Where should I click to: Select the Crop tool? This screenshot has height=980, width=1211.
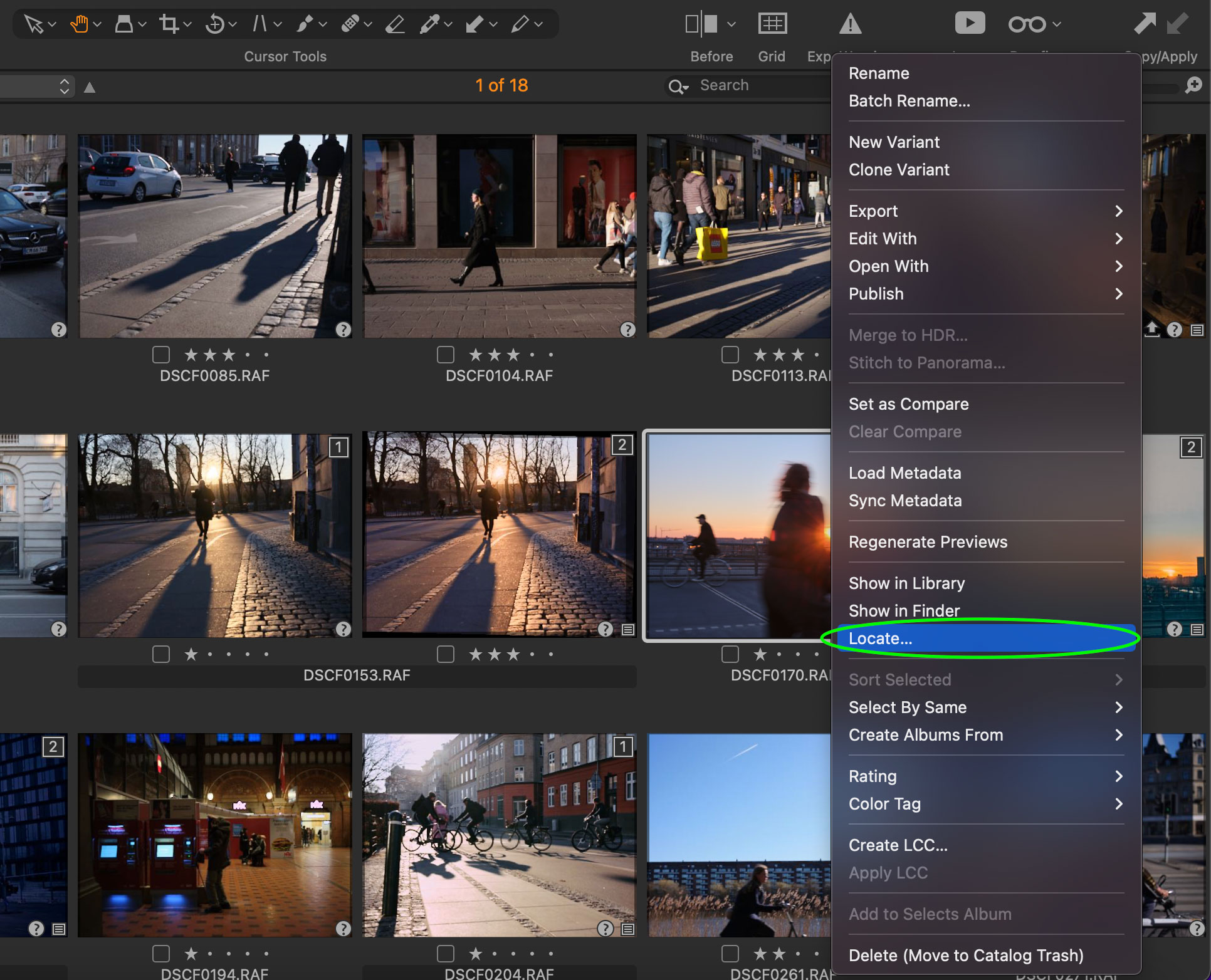tap(169, 23)
